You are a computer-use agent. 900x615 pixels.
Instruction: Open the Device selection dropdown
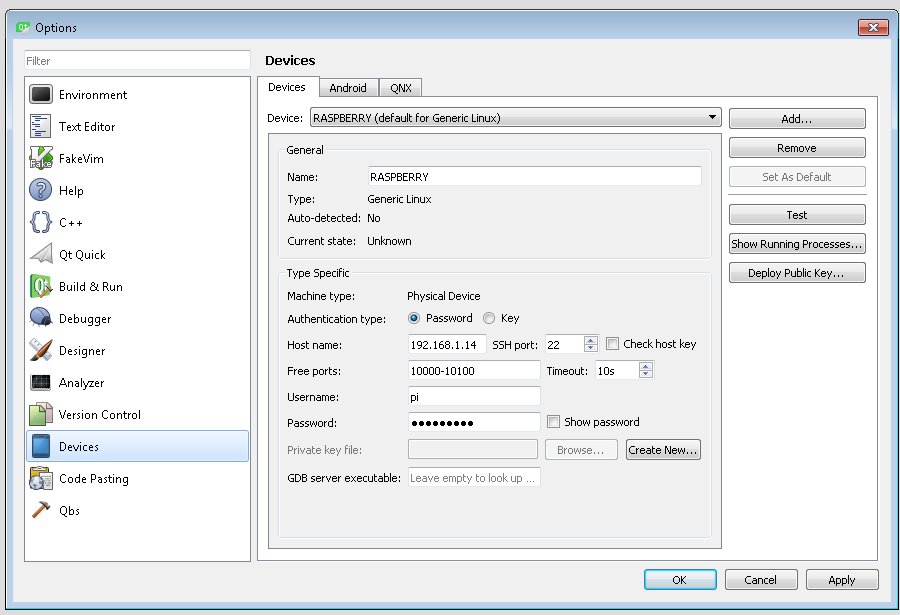[515, 118]
